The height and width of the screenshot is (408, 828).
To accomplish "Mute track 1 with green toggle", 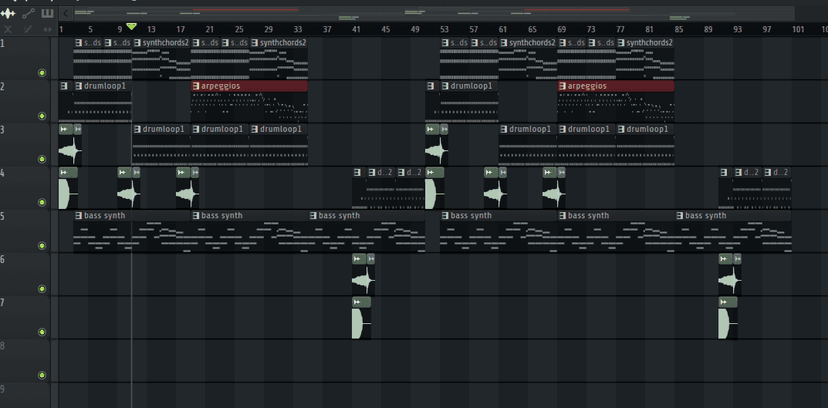I will (42, 73).
